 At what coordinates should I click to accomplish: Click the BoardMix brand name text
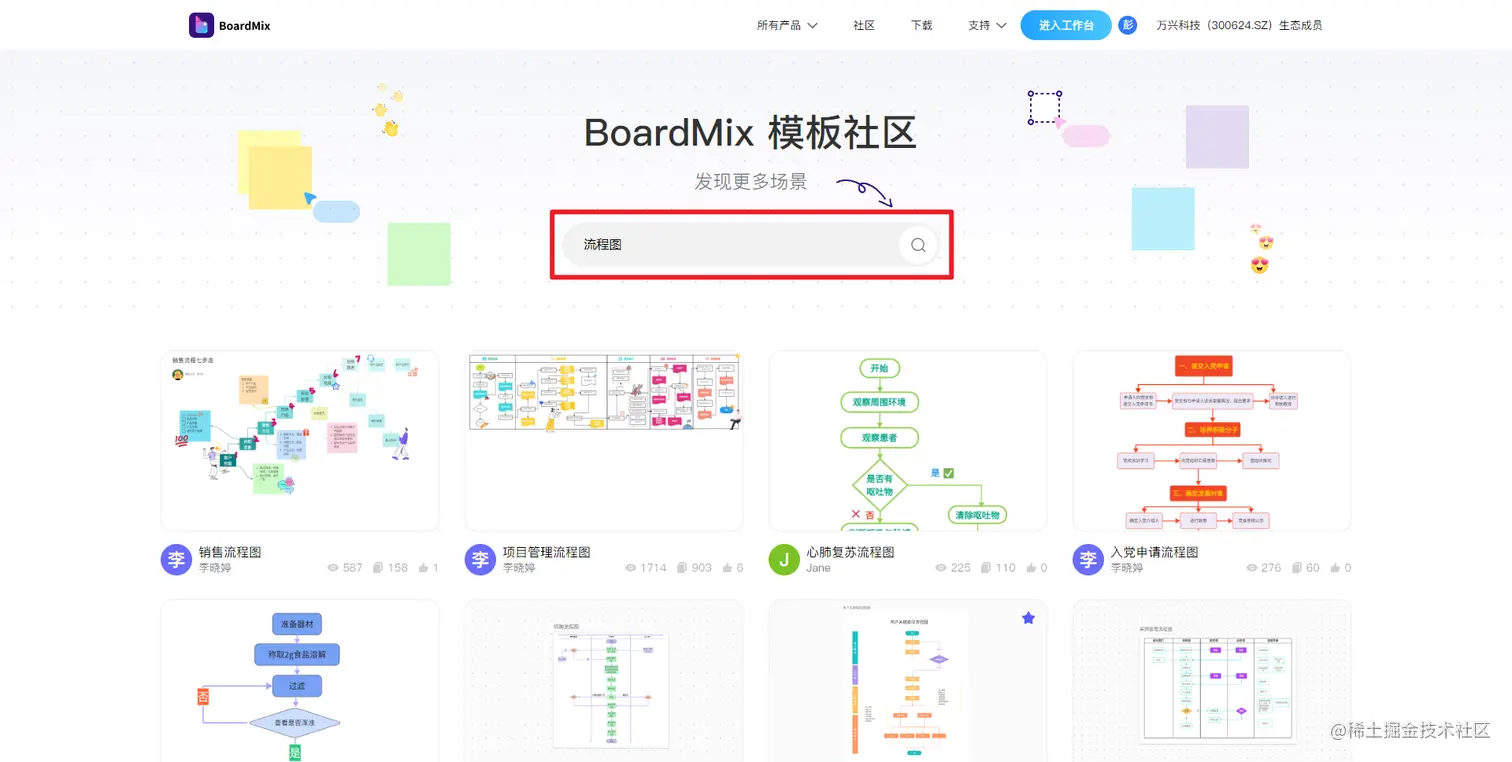(x=245, y=25)
